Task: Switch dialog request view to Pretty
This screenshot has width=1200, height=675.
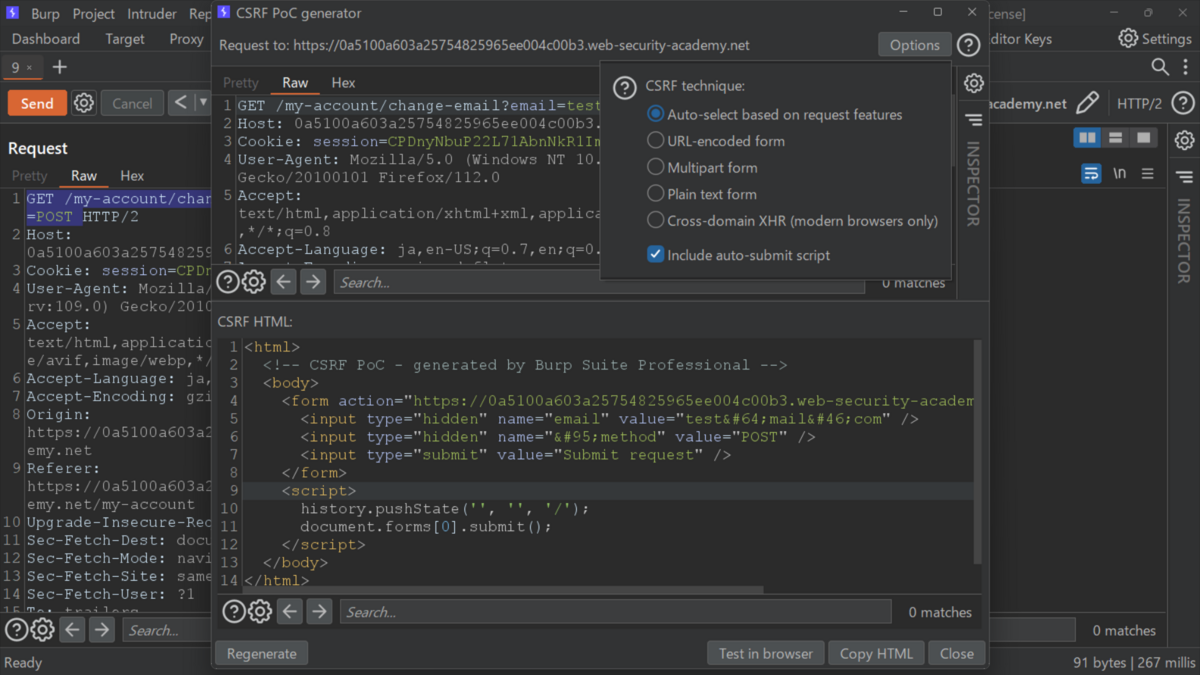Action: click(241, 82)
